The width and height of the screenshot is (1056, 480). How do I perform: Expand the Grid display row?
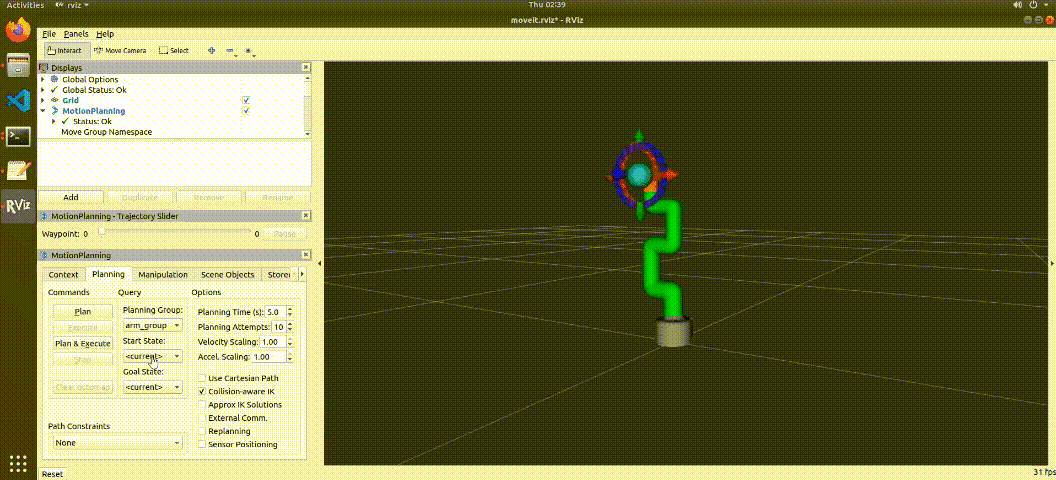(43, 100)
